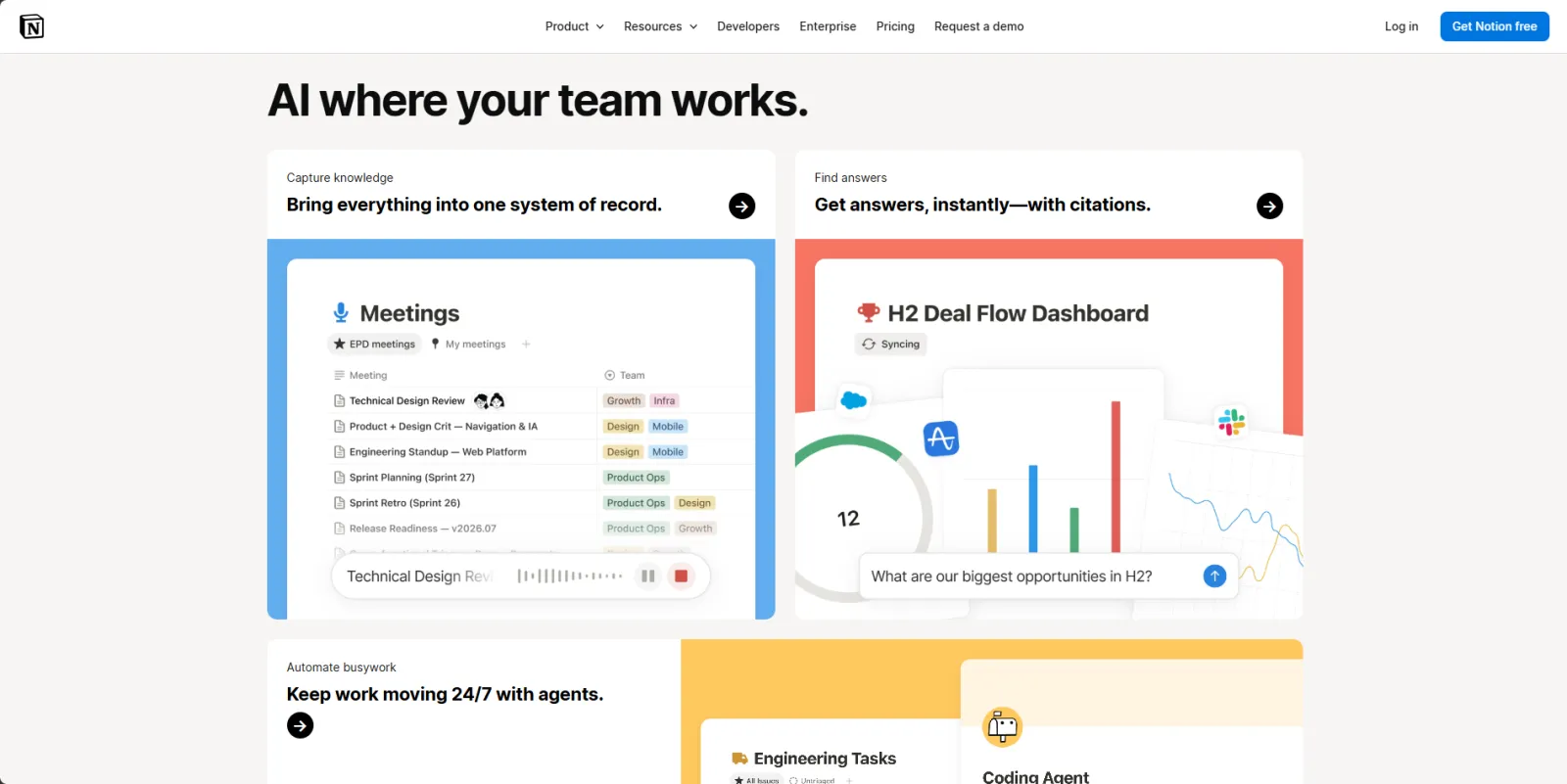Go to the Developers page
Screen dimensions: 1567x784
(x=748, y=26)
